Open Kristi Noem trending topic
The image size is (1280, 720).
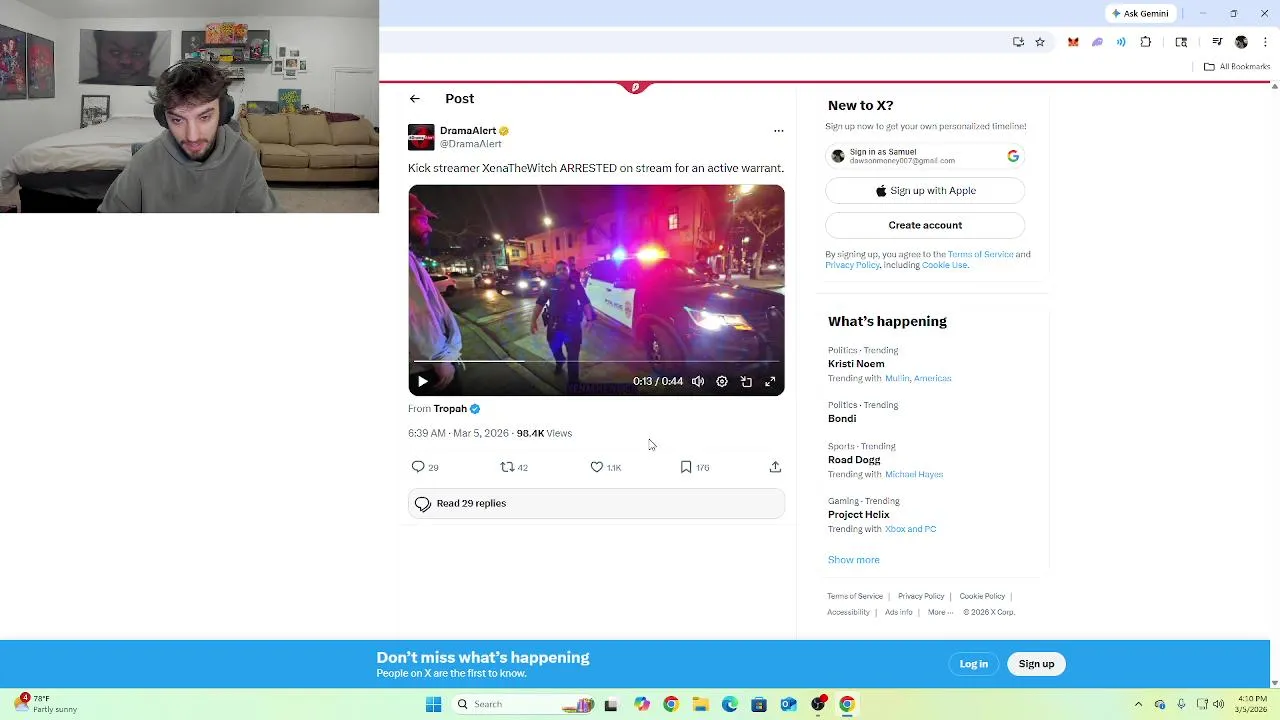pos(856,364)
